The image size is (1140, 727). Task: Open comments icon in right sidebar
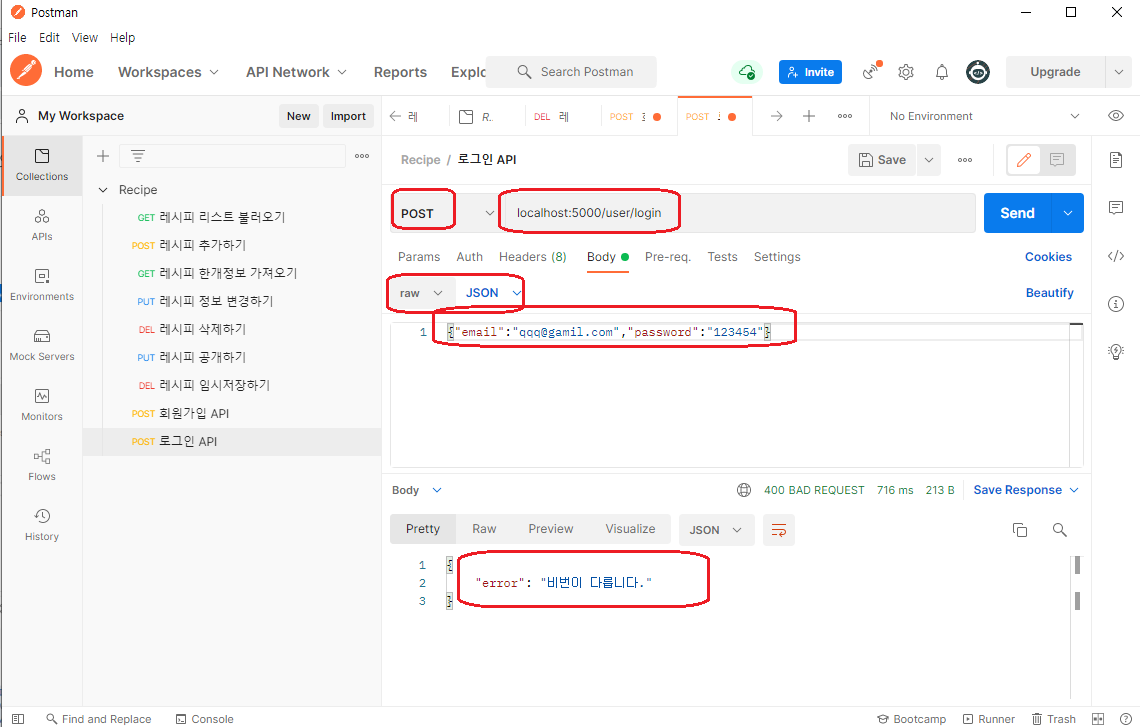tap(1116, 208)
